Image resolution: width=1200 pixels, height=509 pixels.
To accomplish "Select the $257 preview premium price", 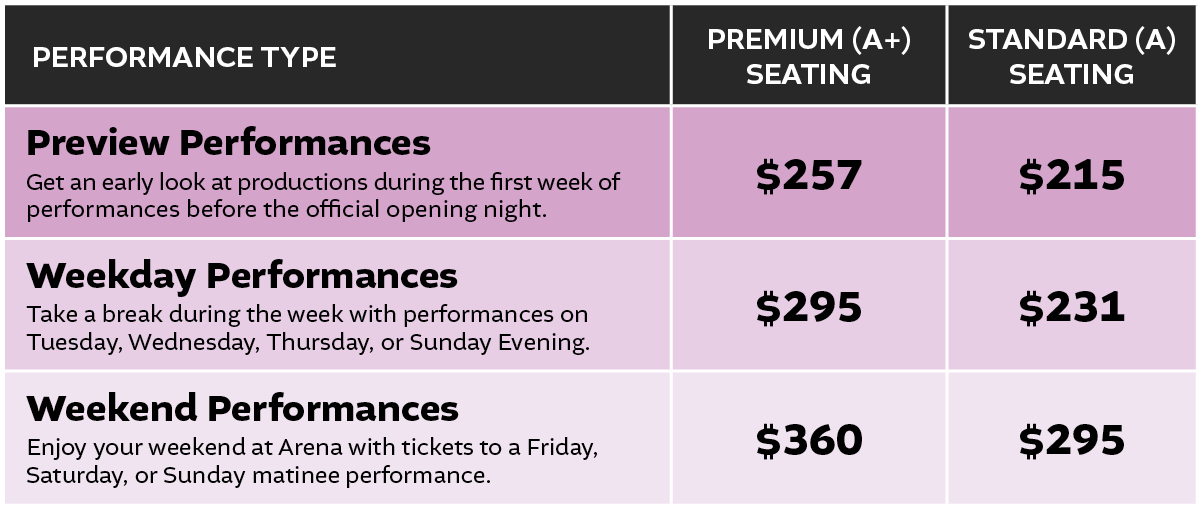I will click(x=808, y=176).
